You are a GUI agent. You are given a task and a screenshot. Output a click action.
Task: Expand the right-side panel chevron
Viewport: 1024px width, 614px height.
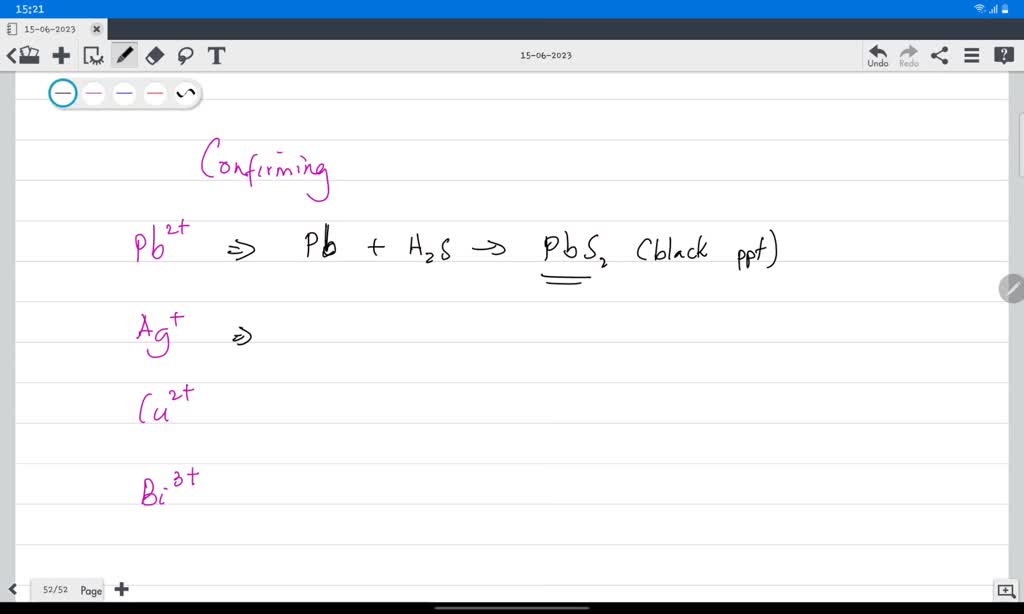pos(1010,289)
